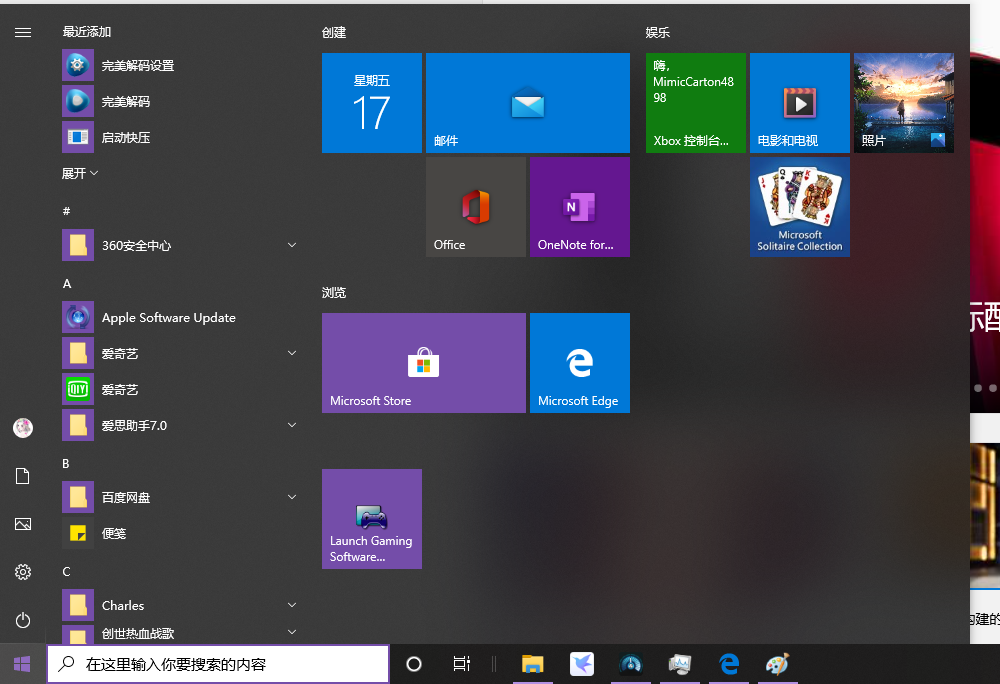This screenshot has width=1000, height=684.
Task: Launch the OneNote tile
Action: click(580, 207)
